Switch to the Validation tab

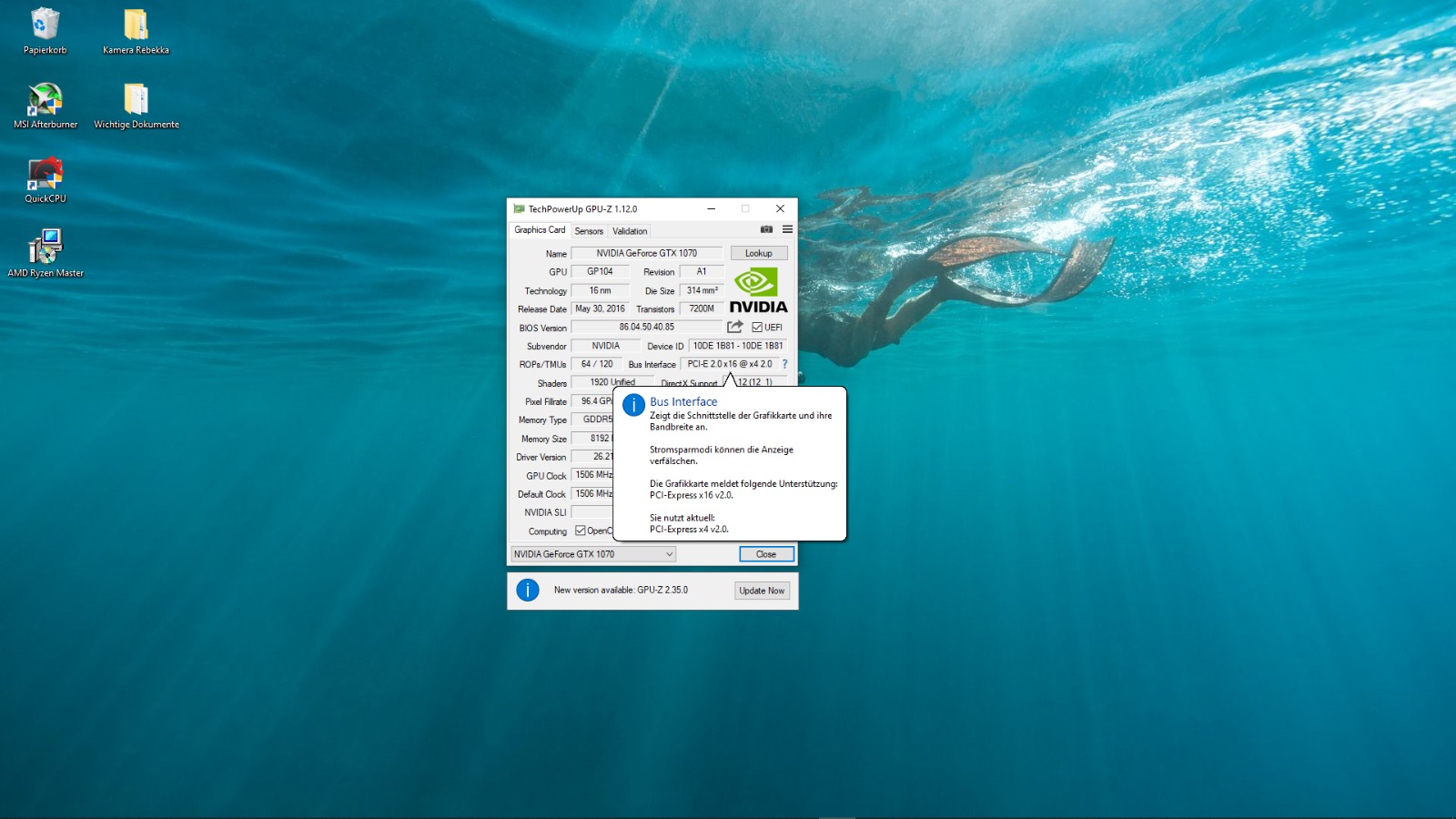(x=630, y=231)
